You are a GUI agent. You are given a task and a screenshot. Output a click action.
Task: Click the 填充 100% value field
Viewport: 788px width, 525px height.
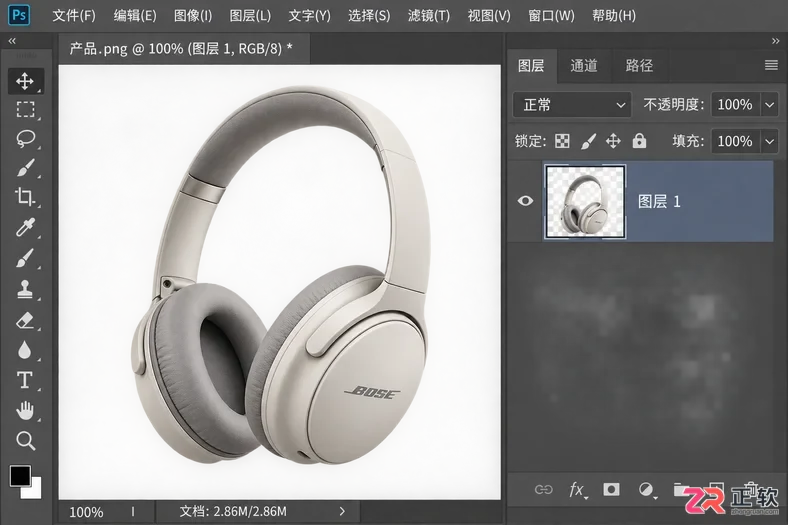coord(735,141)
